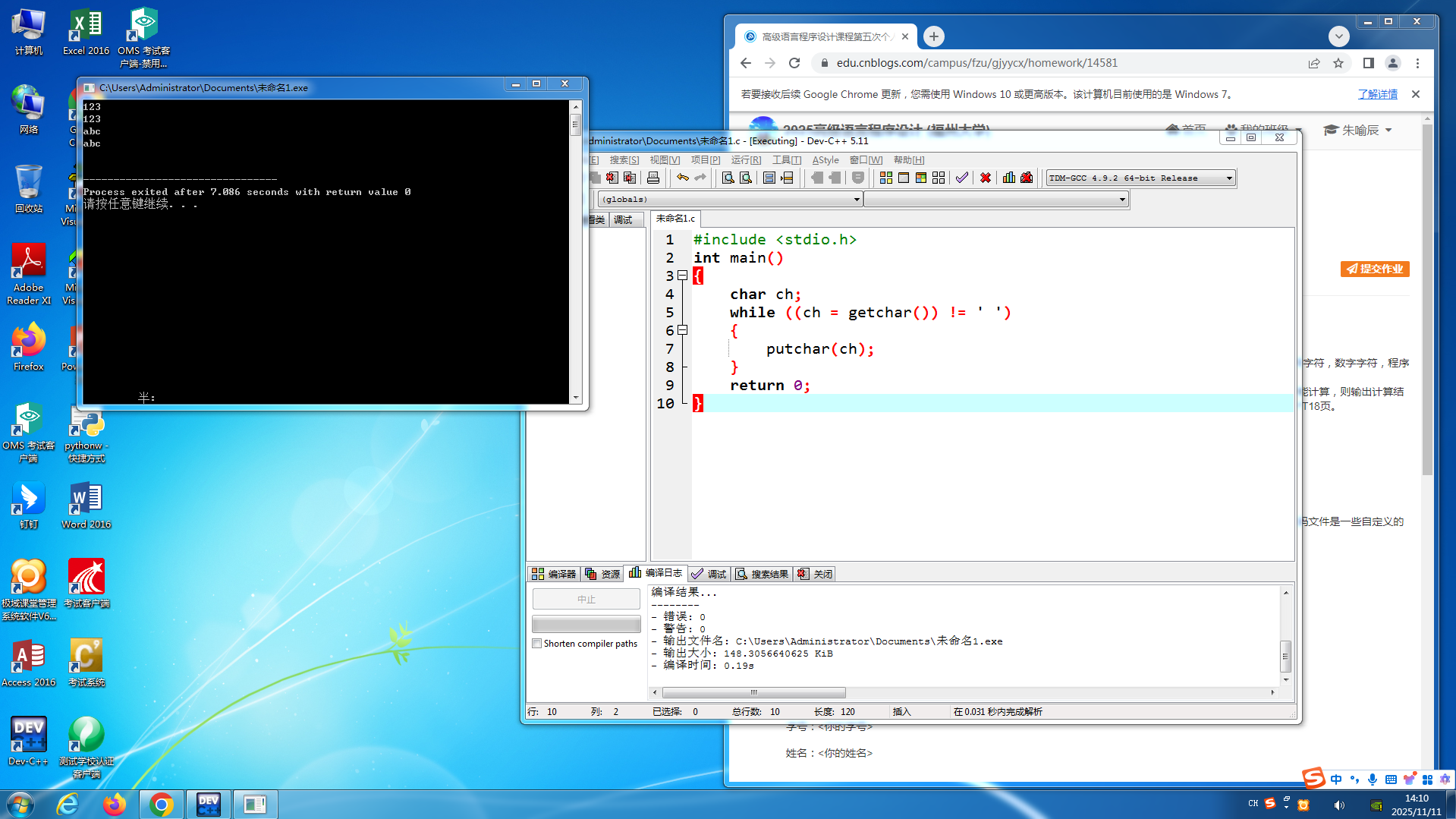Click the Undo arrow in Dev-C++ toolbar

pos(683,178)
